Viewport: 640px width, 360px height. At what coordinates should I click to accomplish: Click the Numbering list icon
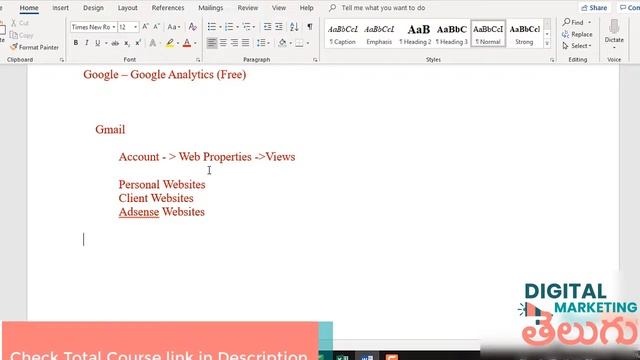[x=229, y=27]
